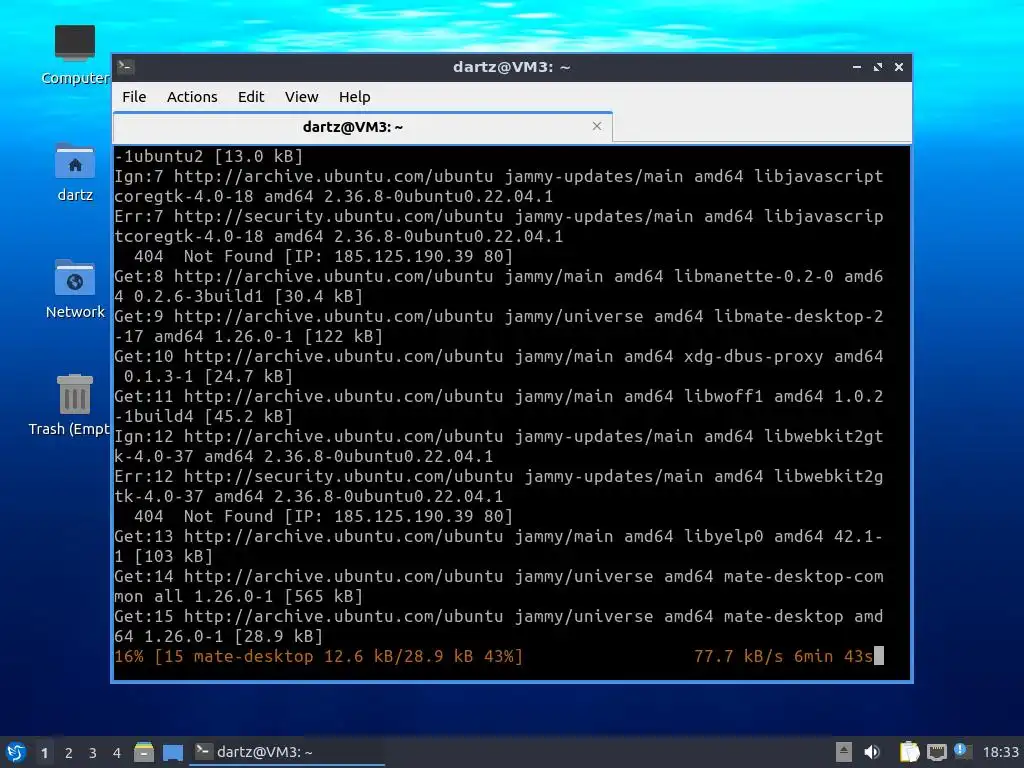
Task: Open the Help menu
Action: [x=355, y=97]
